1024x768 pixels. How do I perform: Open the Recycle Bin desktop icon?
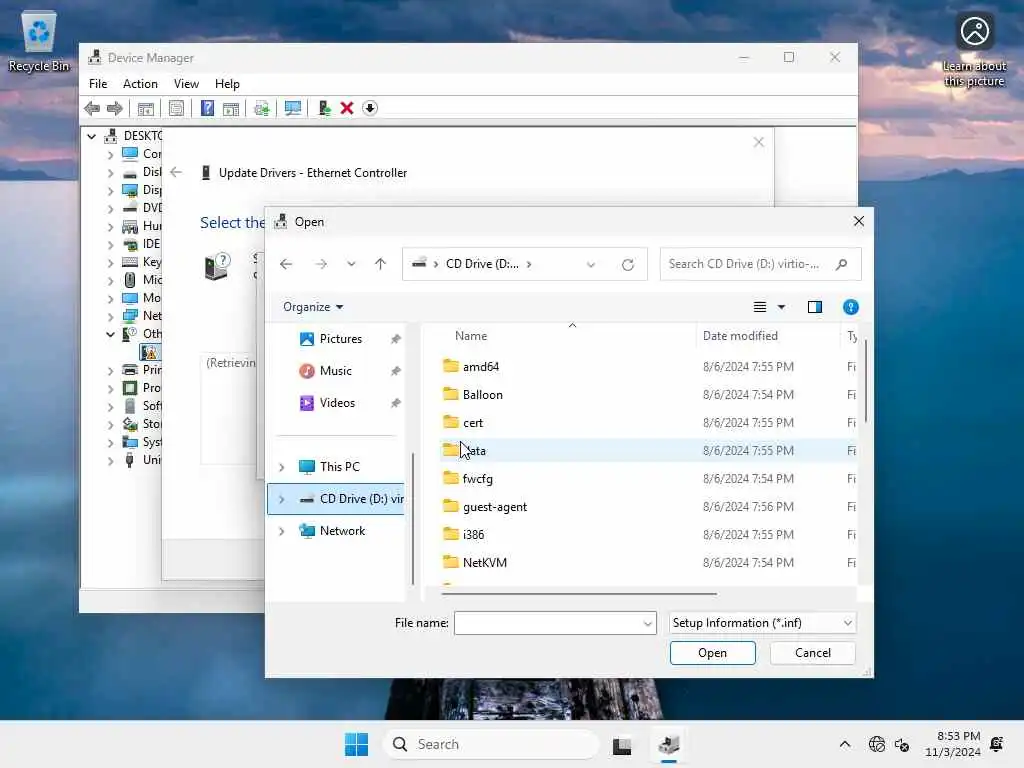pos(39,40)
